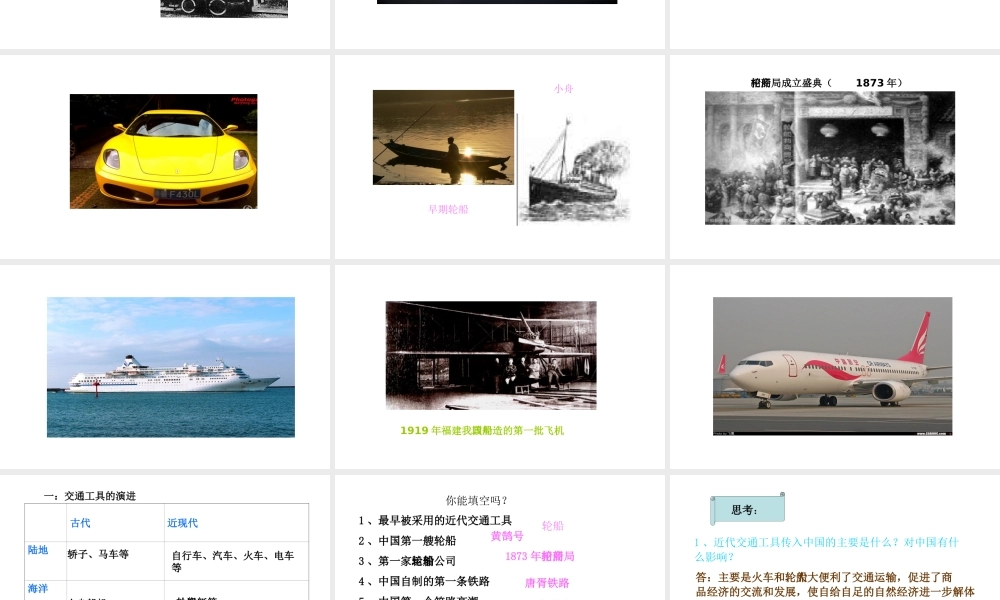Viewport: 1000px width, 600px height.
Task: Click the title '你能填空吗?'
Action: tap(476, 501)
